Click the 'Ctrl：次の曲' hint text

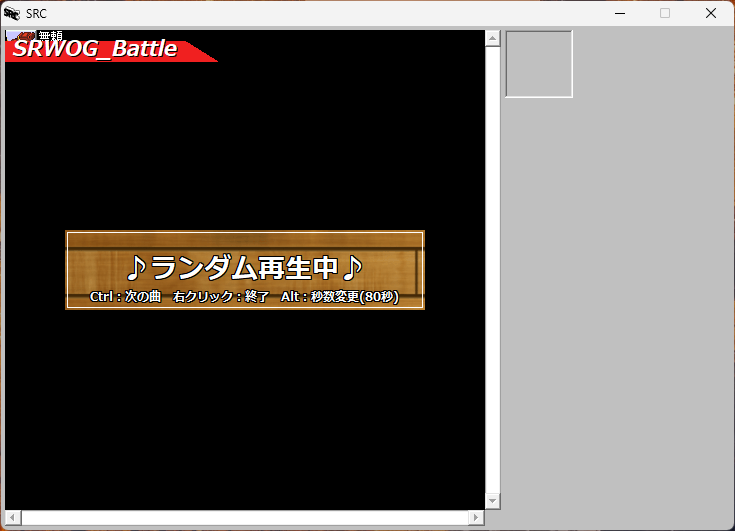pos(125,297)
